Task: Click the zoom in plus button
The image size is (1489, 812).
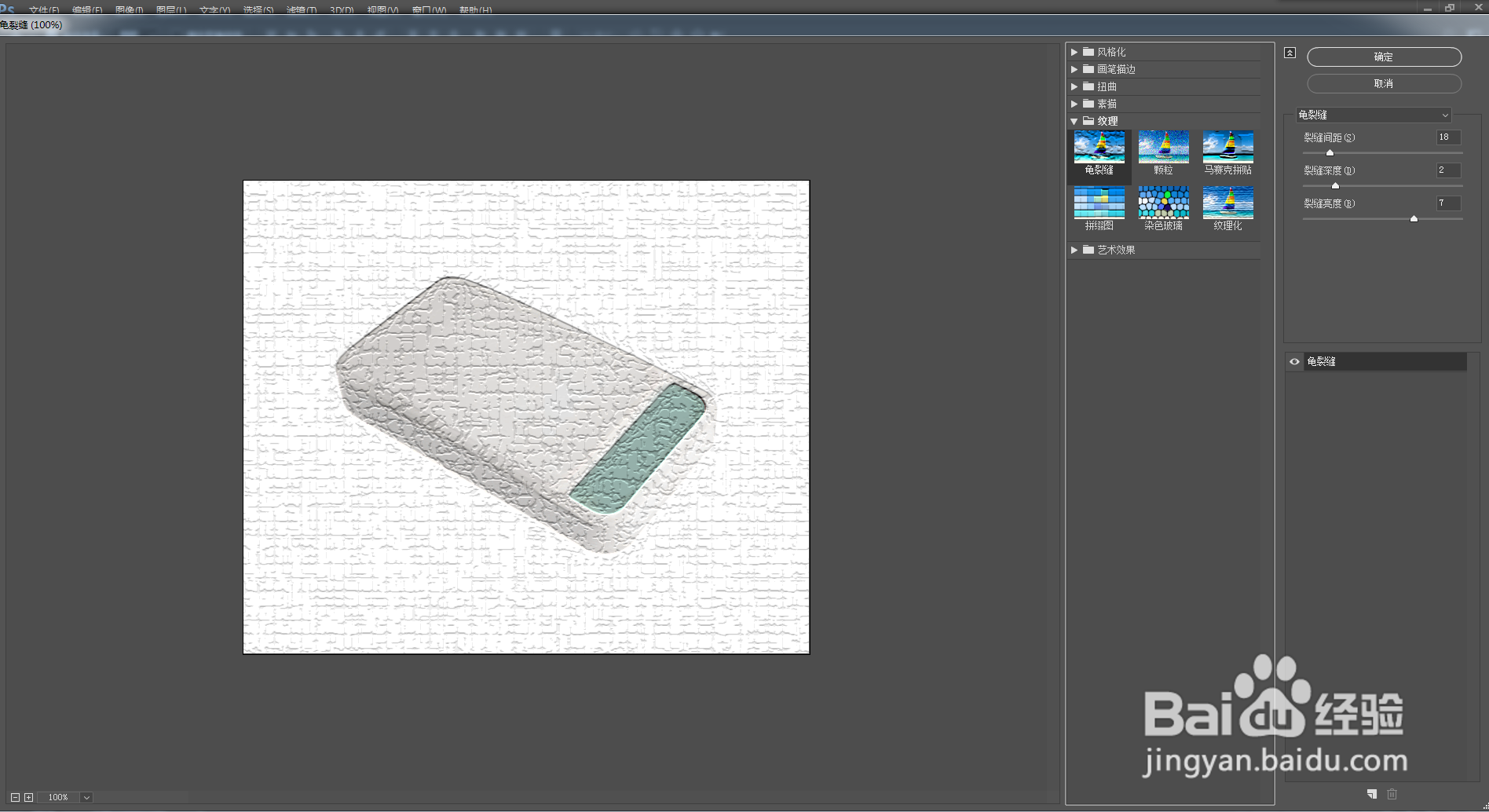Action: pos(28,797)
